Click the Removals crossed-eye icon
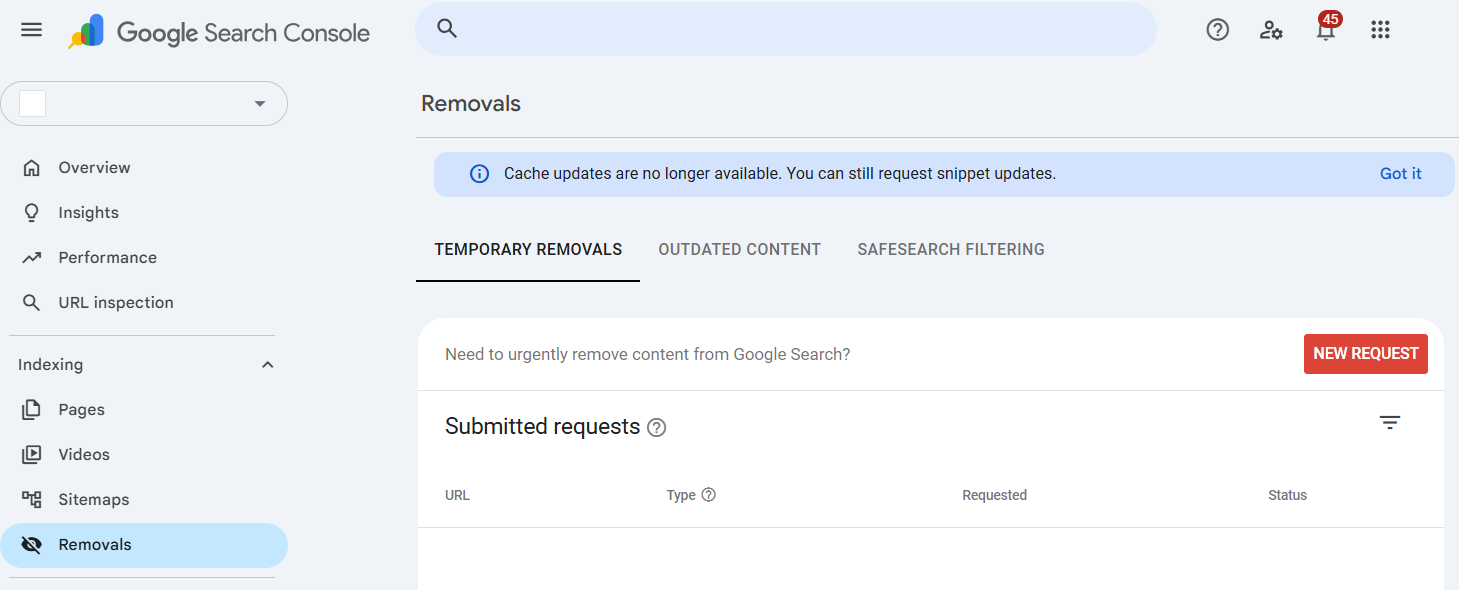This screenshot has width=1459, height=590. [x=32, y=545]
